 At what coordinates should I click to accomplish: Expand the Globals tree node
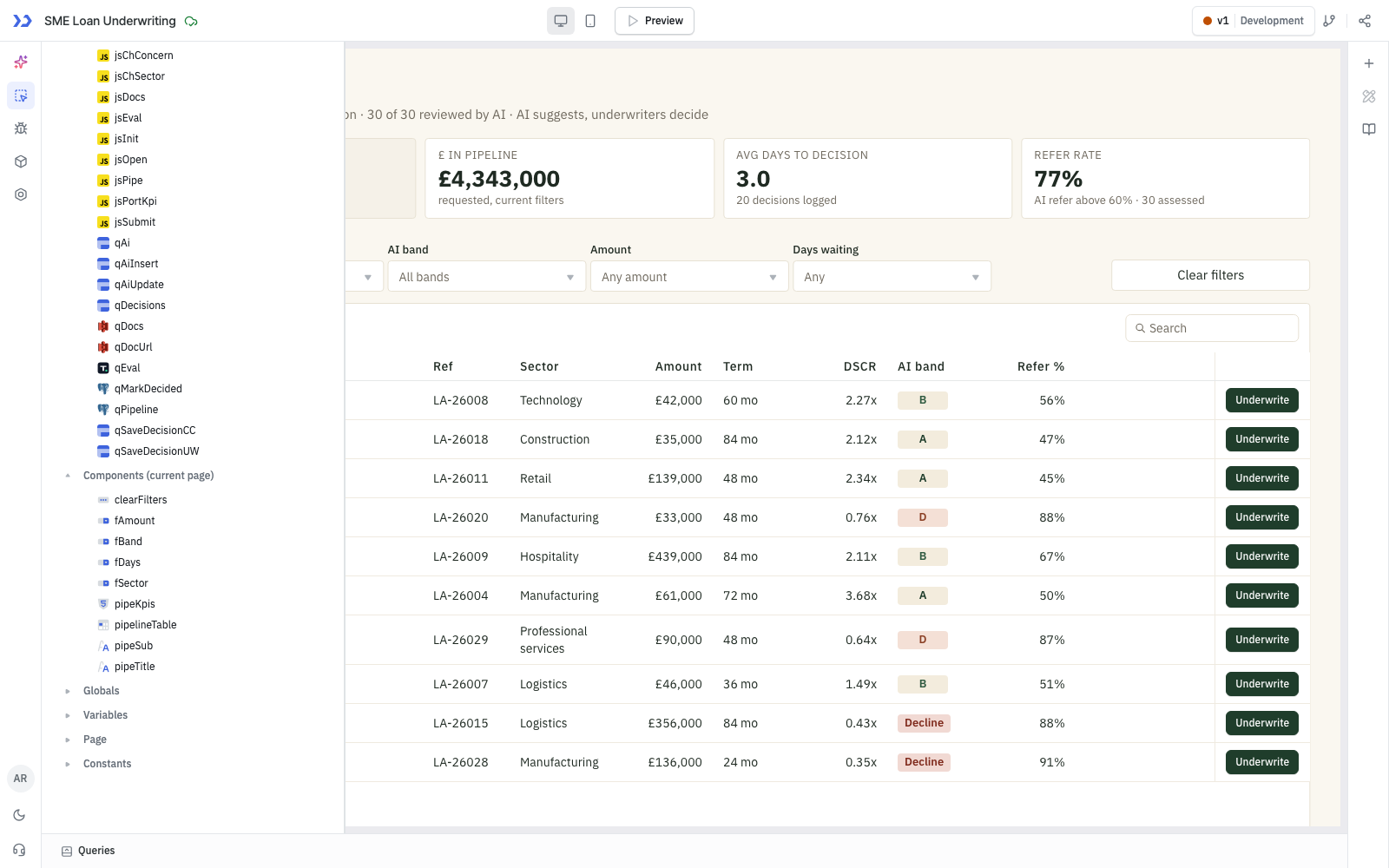(68, 691)
